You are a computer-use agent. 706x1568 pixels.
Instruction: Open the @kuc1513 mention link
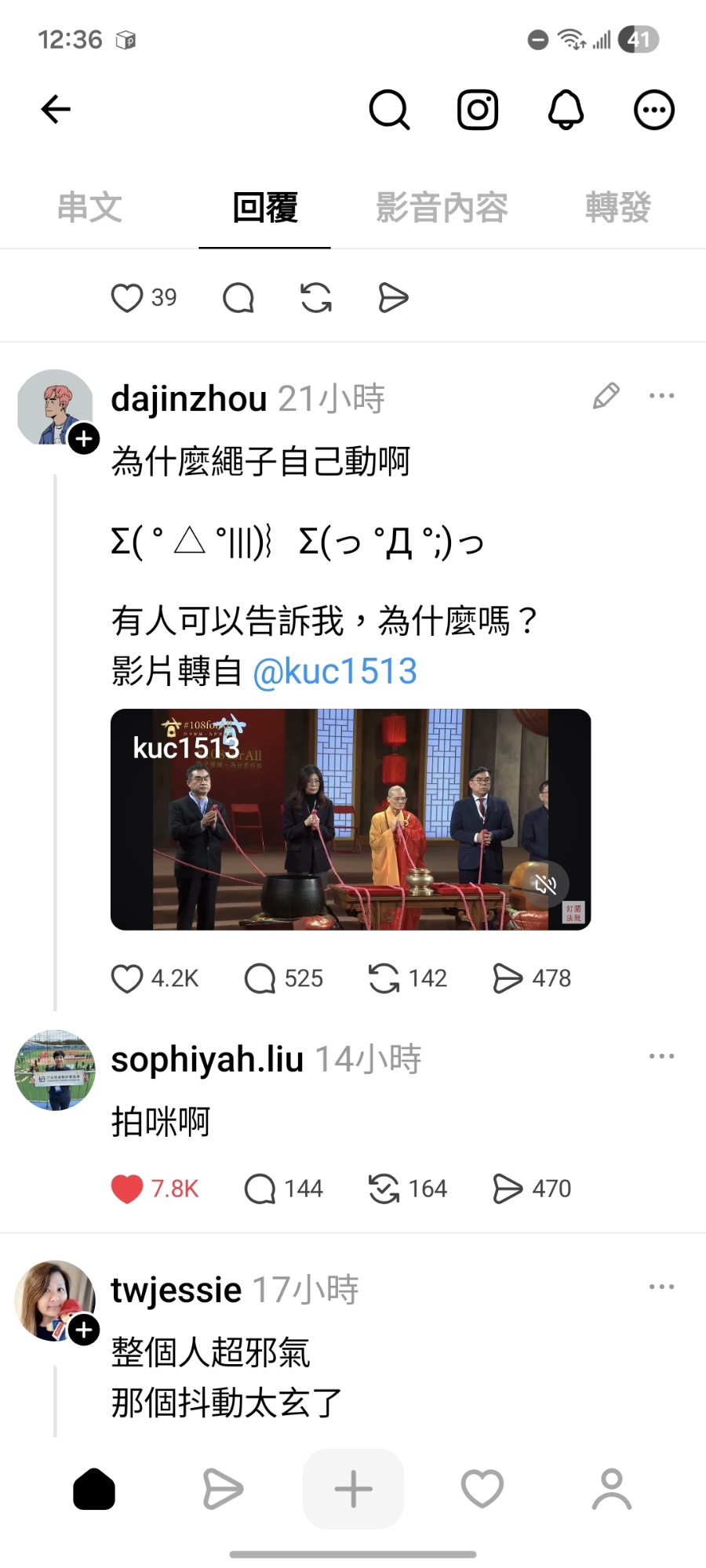coord(335,671)
